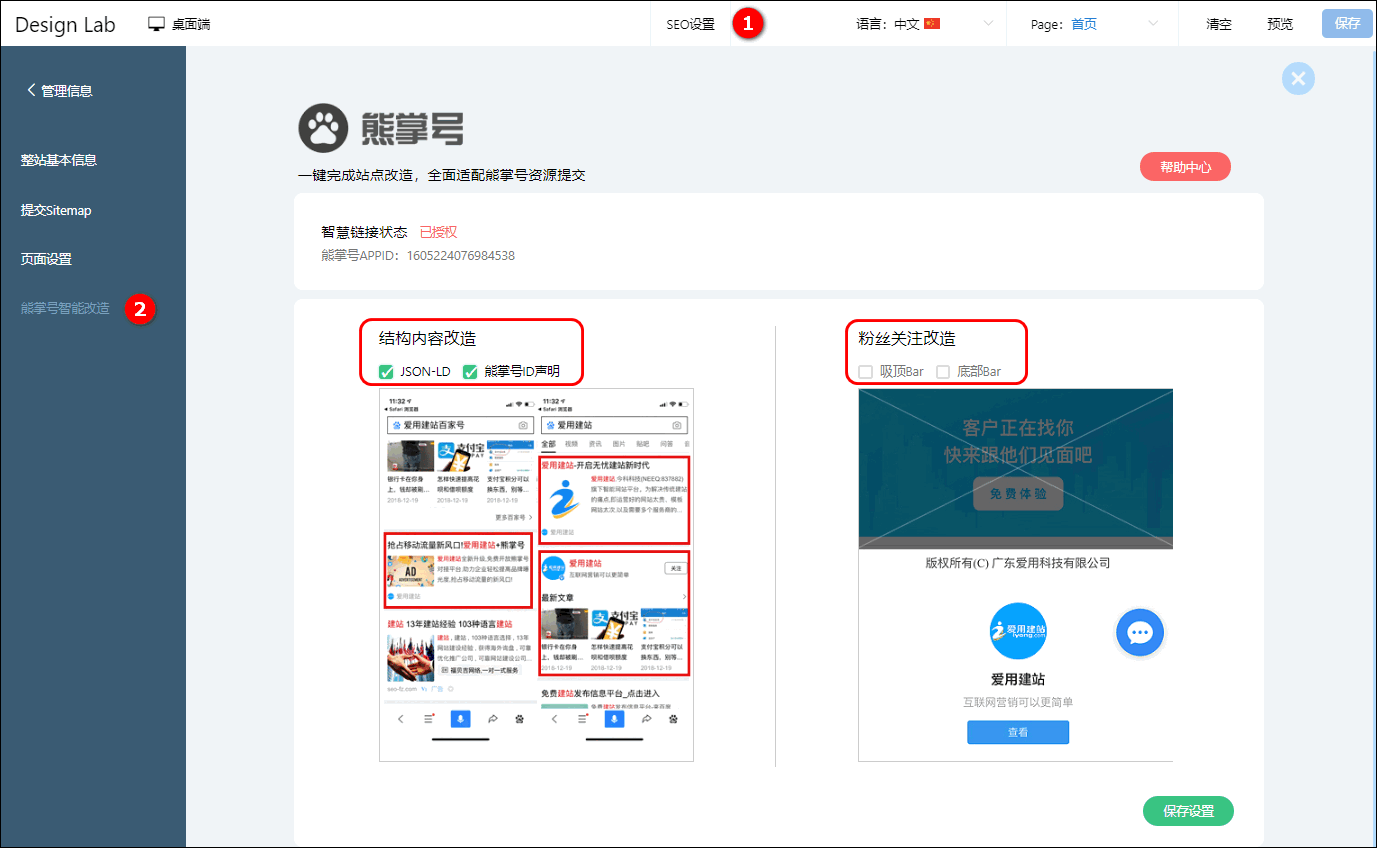
Task: Click the 帮助中心 button
Action: click(x=1185, y=168)
